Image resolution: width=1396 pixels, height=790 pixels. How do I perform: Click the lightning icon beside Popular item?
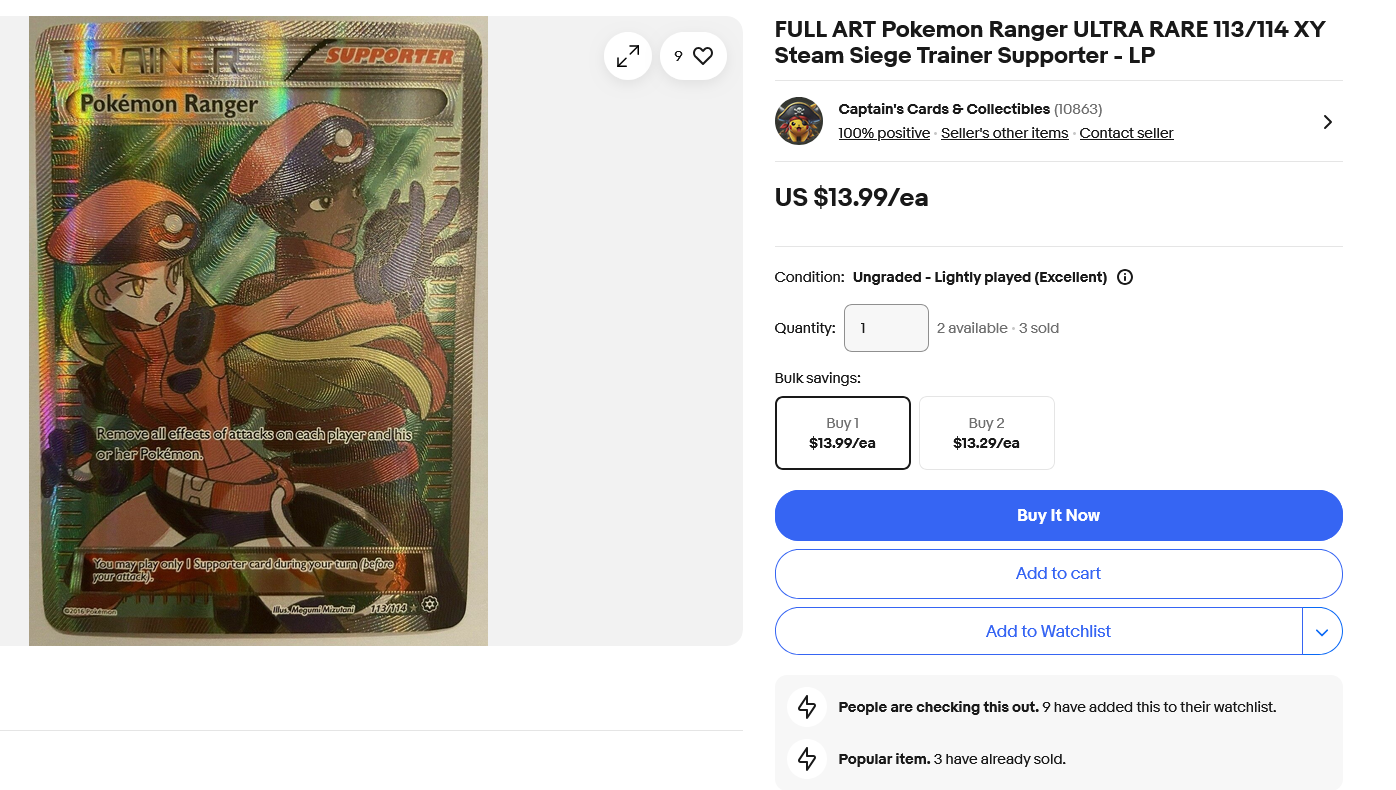click(807, 759)
